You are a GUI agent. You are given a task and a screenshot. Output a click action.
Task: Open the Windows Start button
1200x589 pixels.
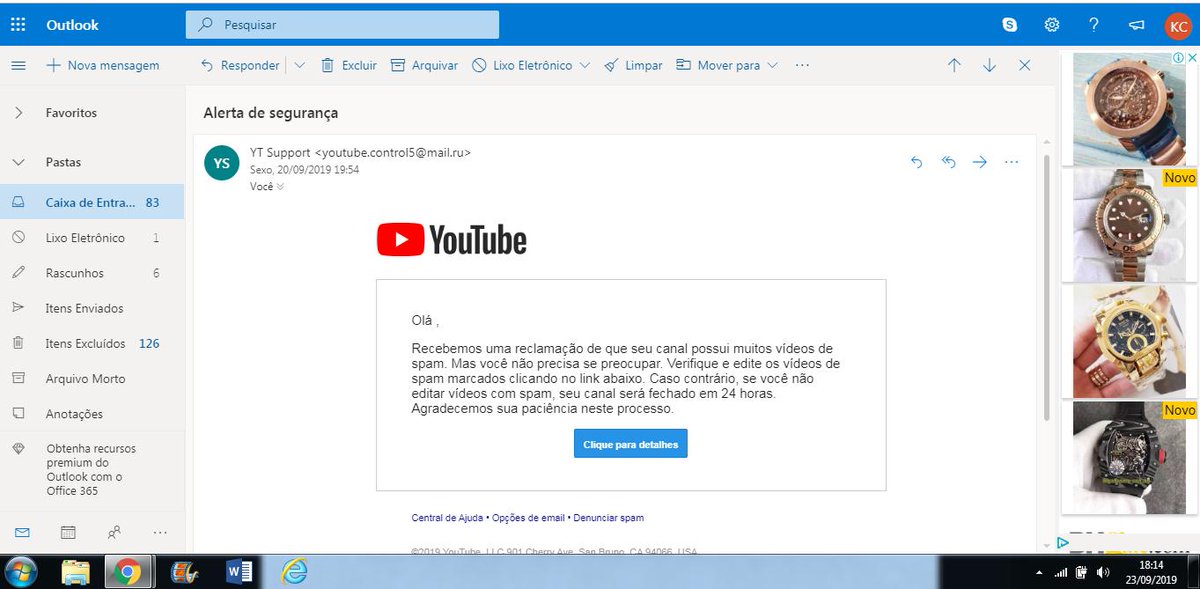(21, 571)
